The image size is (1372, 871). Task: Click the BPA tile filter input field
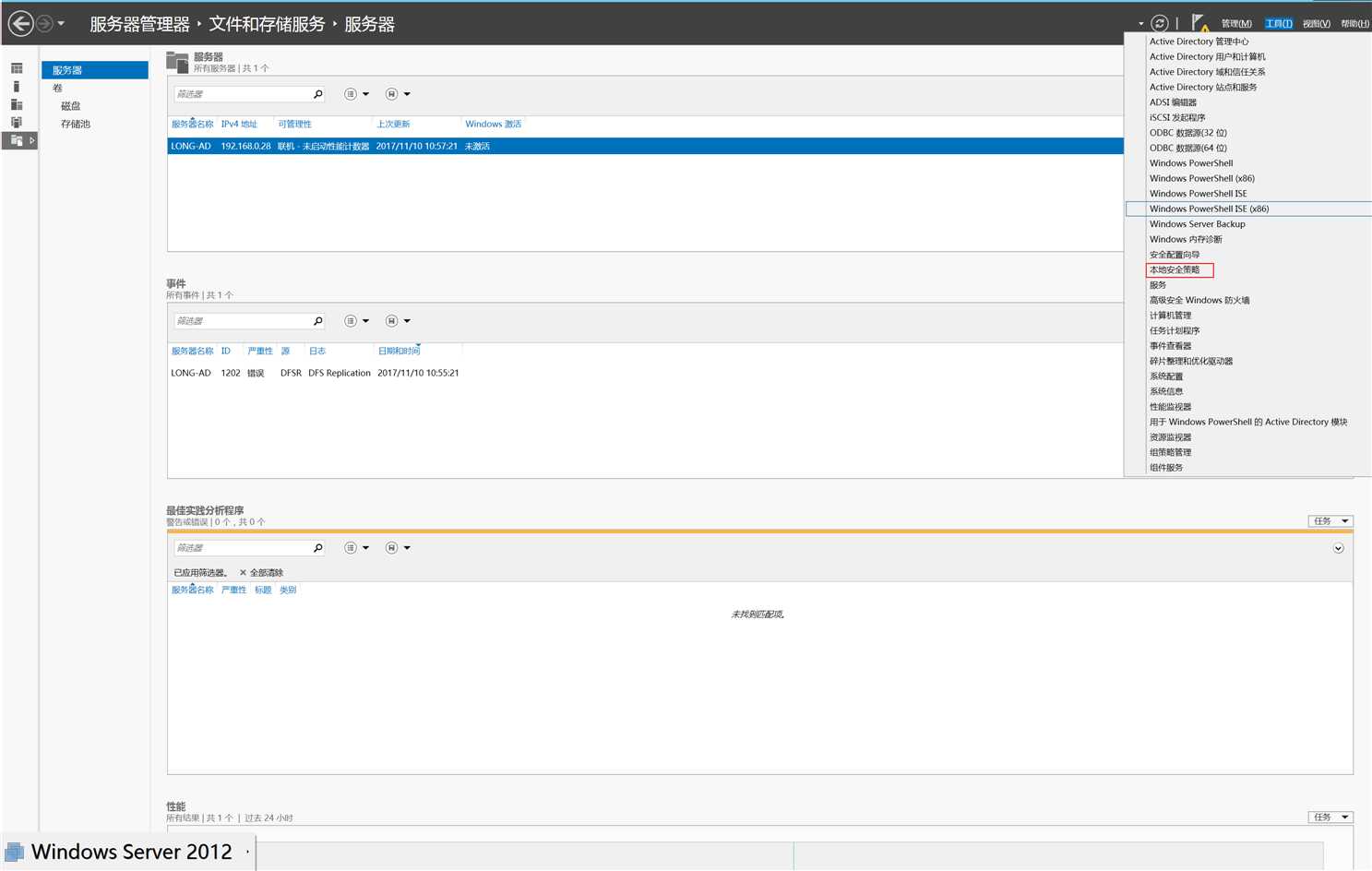click(242, 548)
